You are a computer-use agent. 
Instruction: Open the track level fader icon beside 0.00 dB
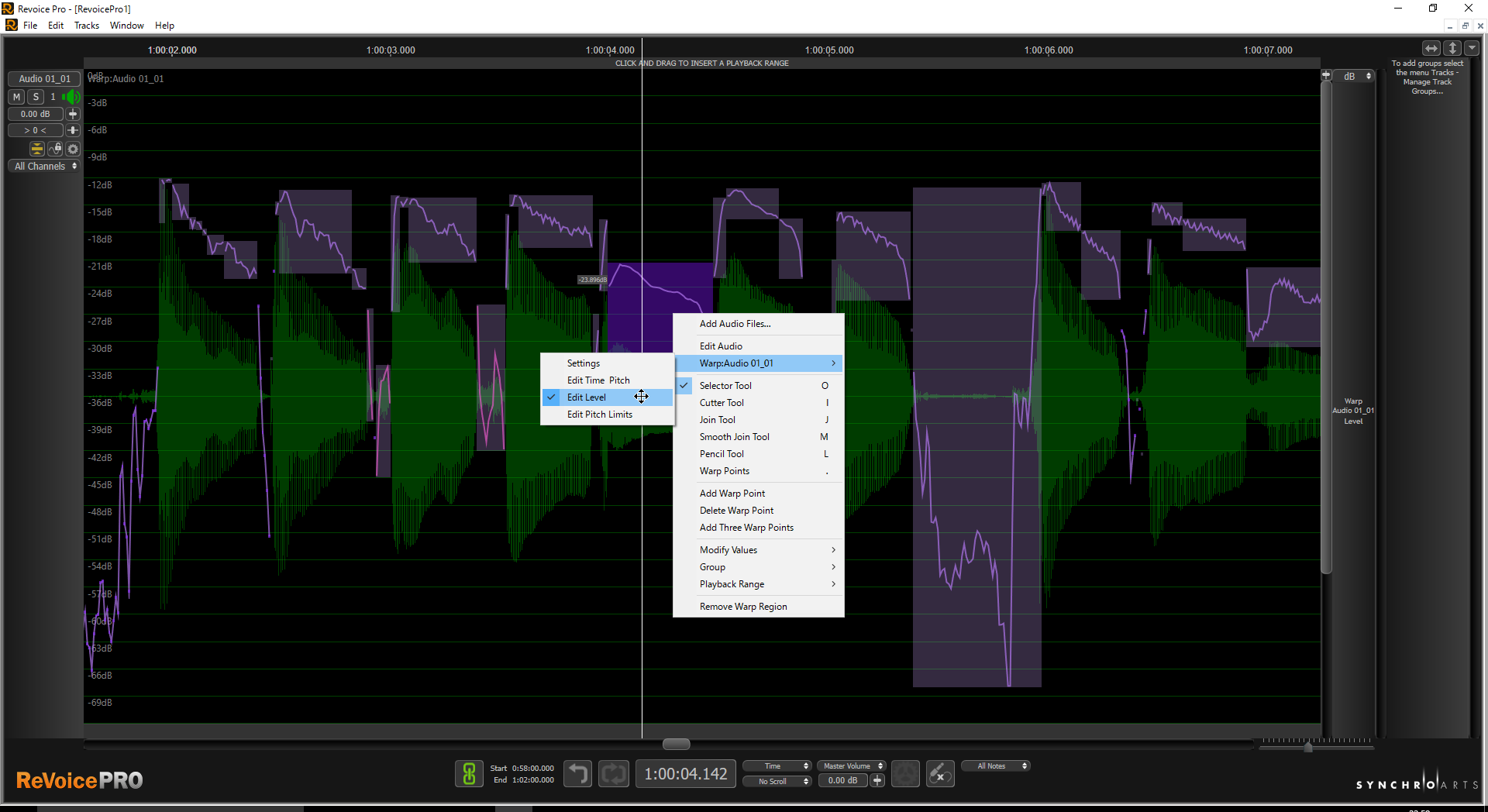tap(73, 114)
